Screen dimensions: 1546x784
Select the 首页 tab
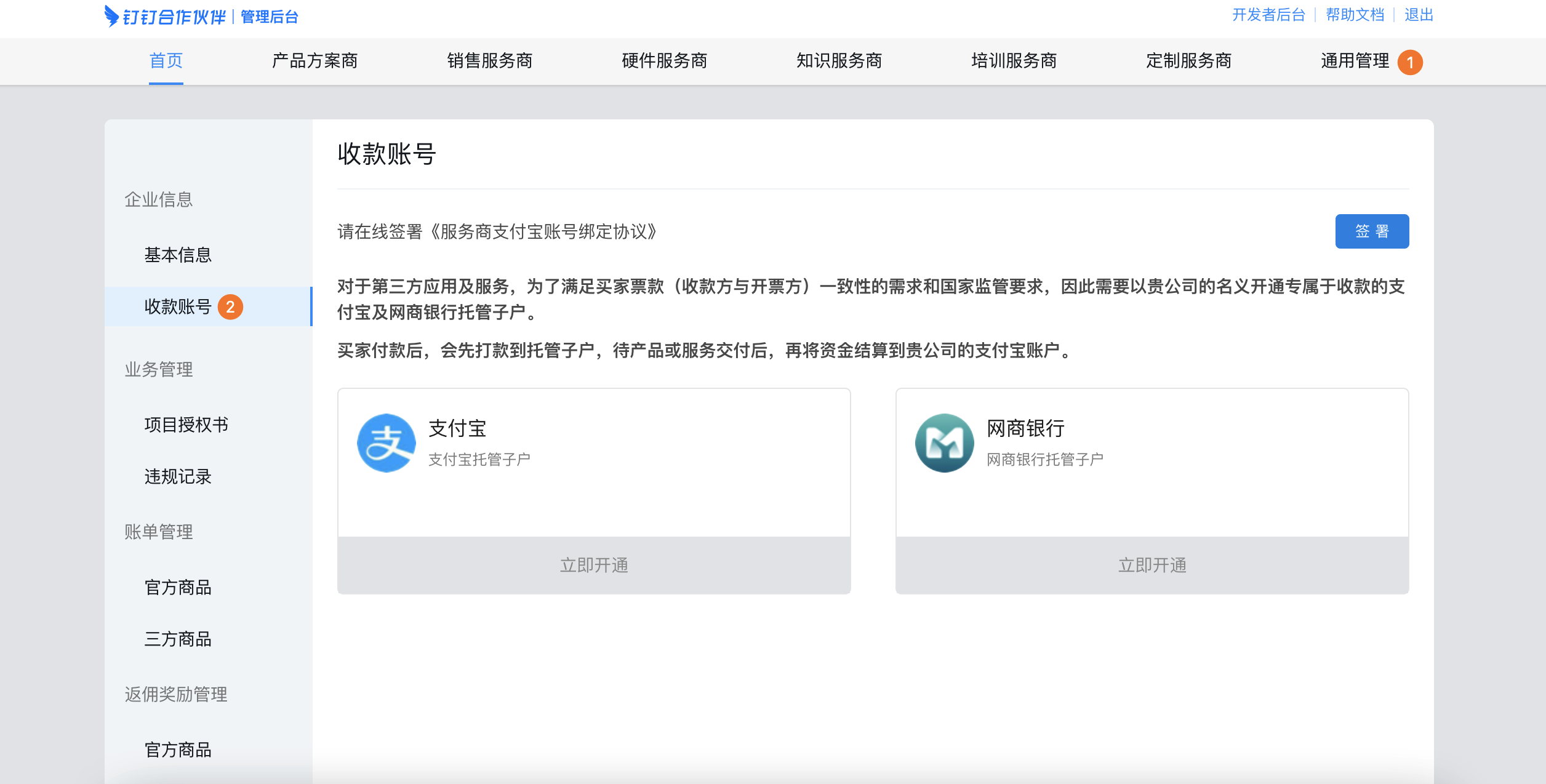(x=166, y=61)
